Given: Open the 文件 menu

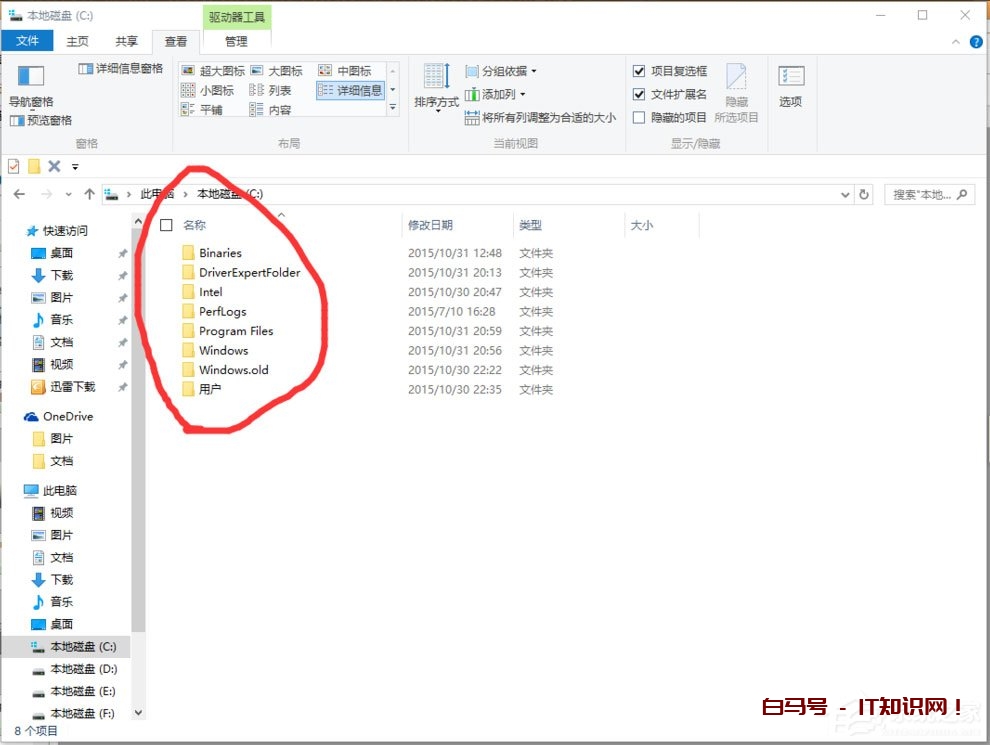Looking at the screenshot, I should click(x=28, y=41).
